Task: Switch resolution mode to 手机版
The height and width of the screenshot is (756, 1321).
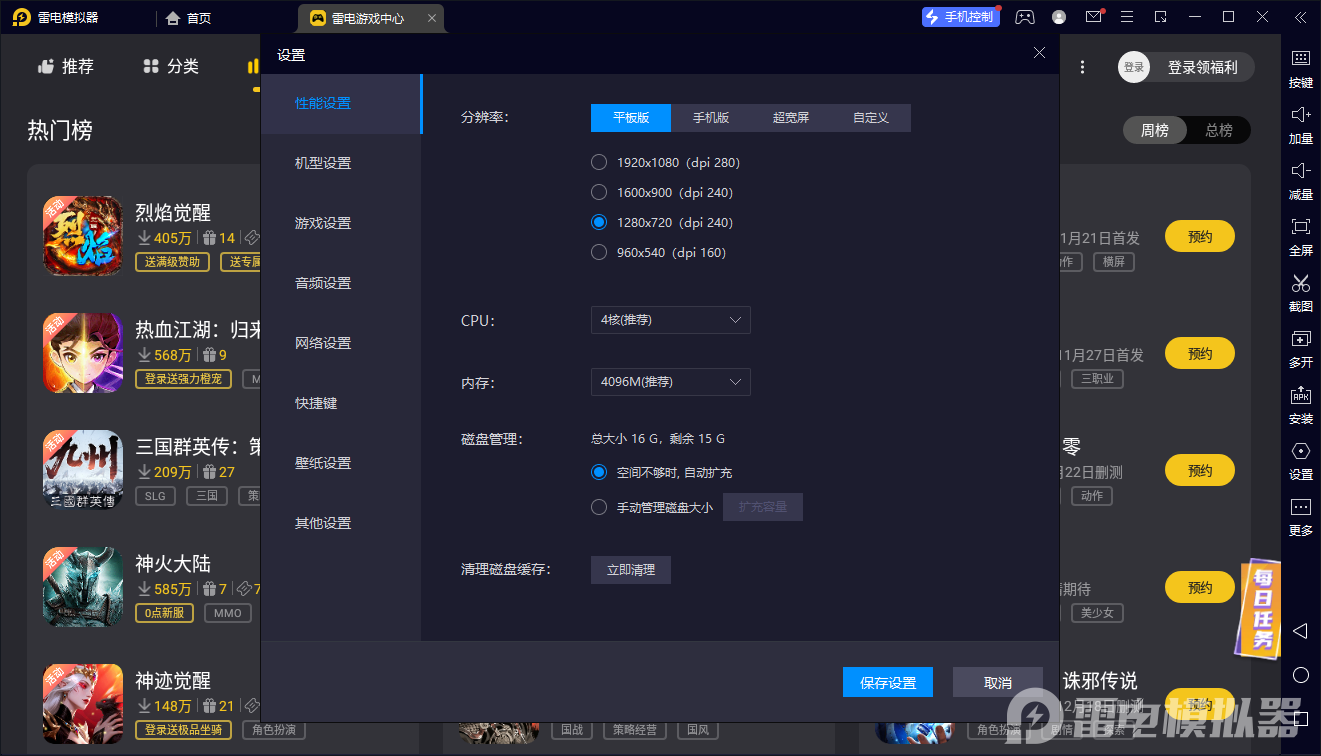Action: tap(710, 117)
